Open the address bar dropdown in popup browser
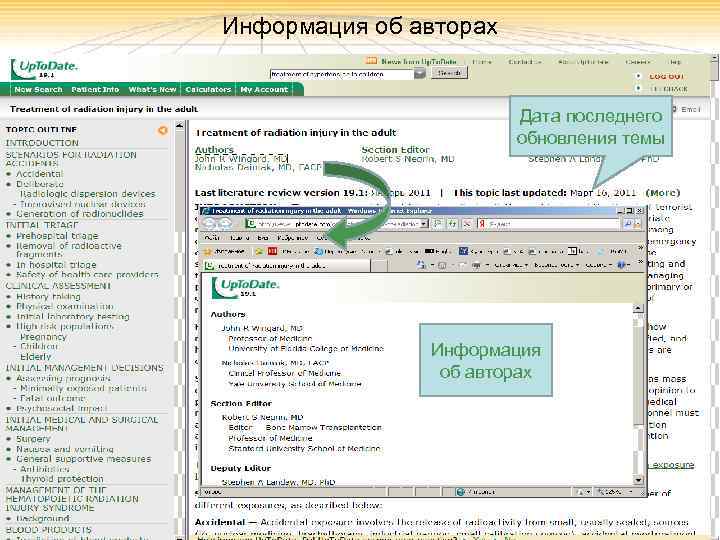The width and height of the screenshot is (720, 540). 424,224
